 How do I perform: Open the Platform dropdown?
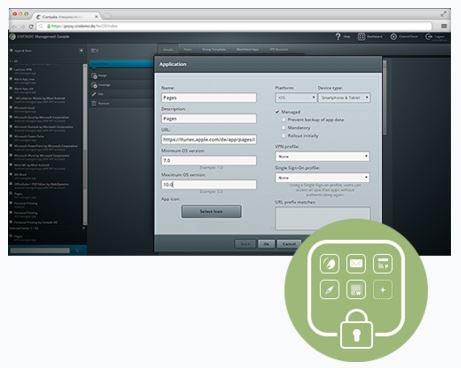click(x=296, y=98)
